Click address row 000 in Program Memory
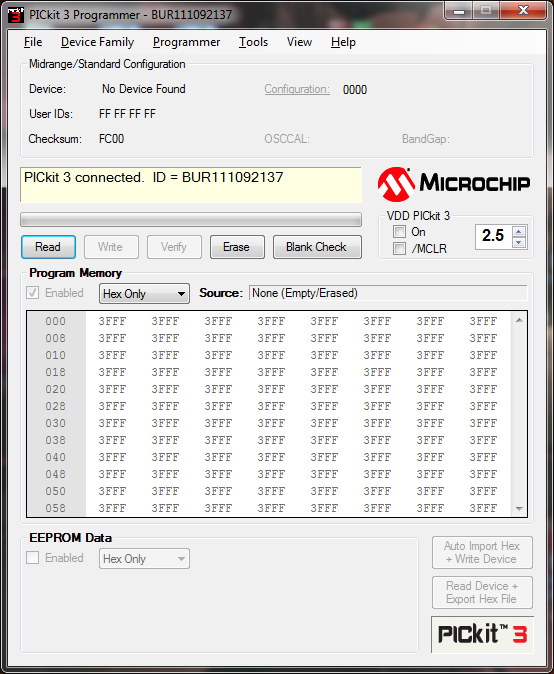 pos(56,321)
